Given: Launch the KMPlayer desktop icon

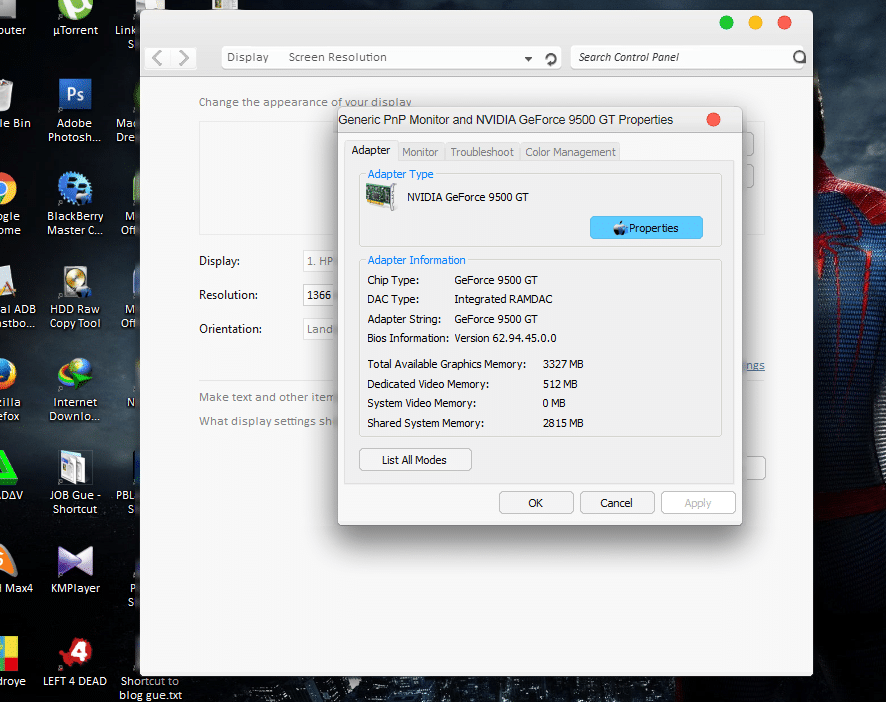Looking at the screenshot, I should click(x=75, y=570).
